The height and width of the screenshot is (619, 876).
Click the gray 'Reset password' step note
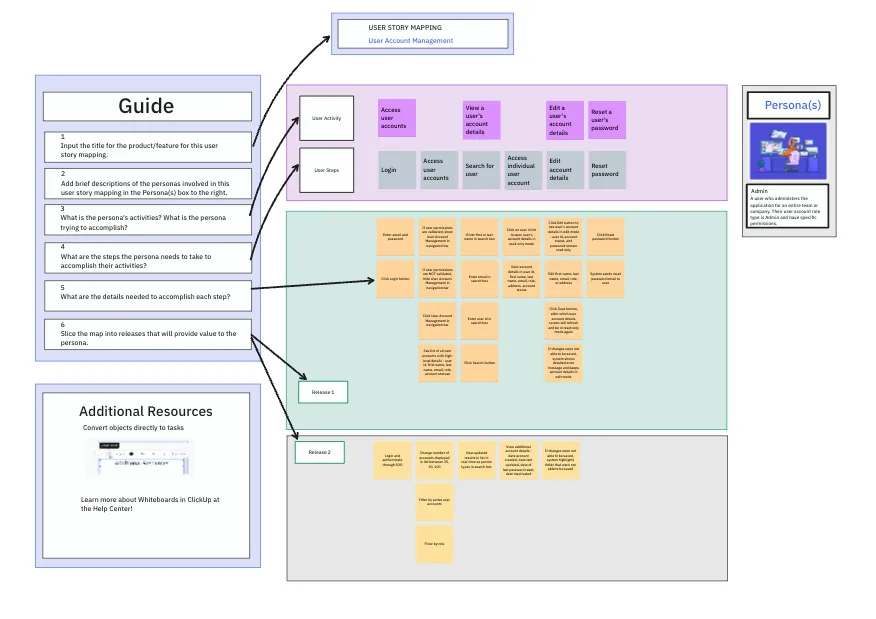click(x=607, y=170)
